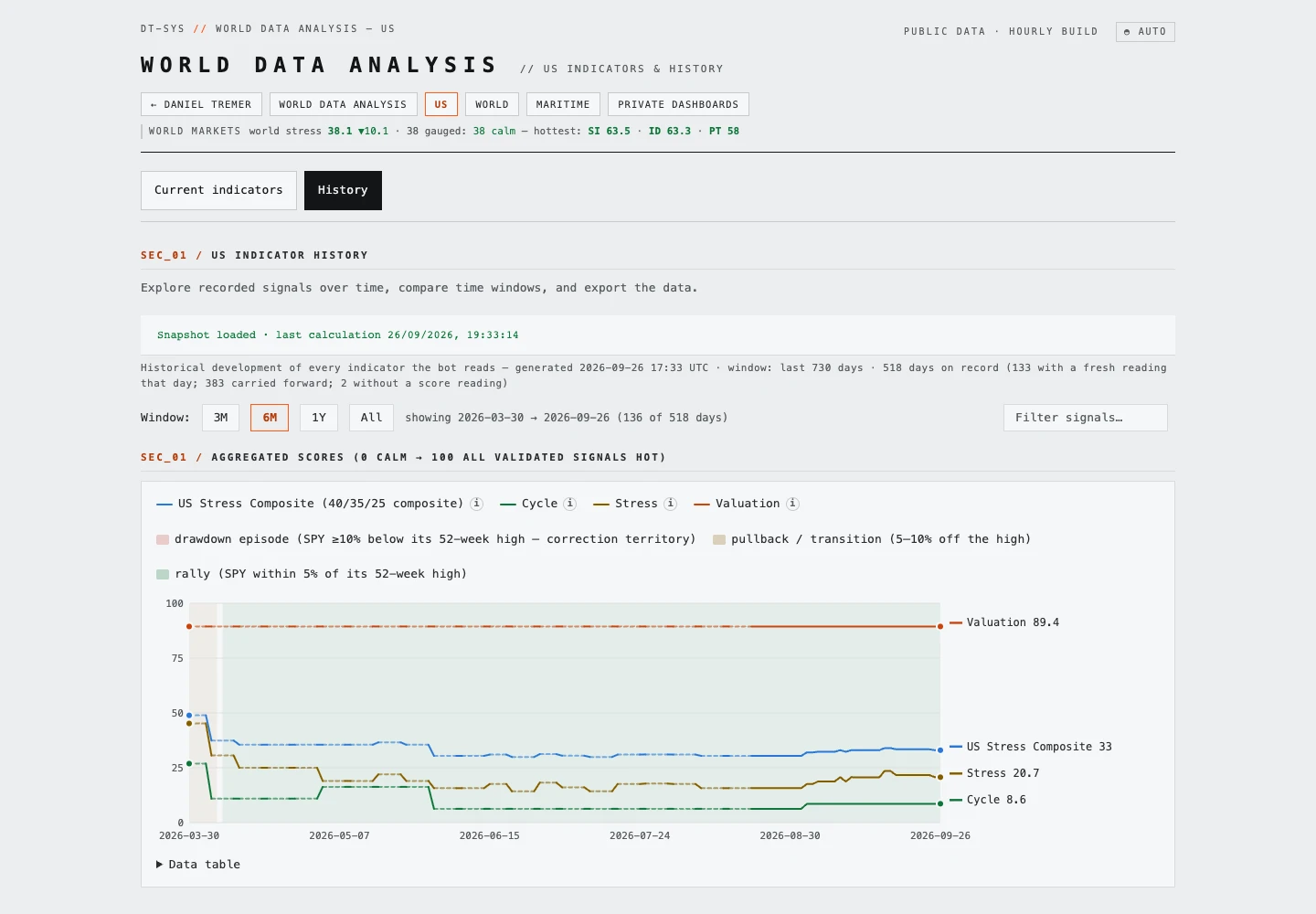The width and height of the screenshot is (1316, 914).
Task: Click US Stress Composite endpoint marker on chart
Action: click(x=940, y=750)
